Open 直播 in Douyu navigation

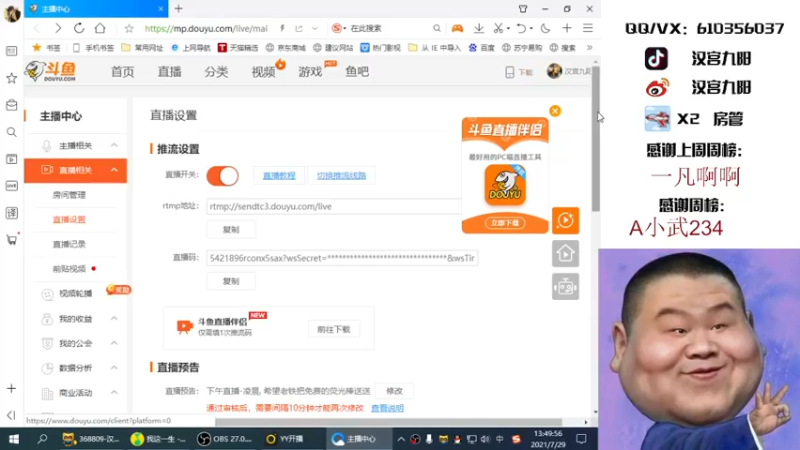tap(169, 71)
